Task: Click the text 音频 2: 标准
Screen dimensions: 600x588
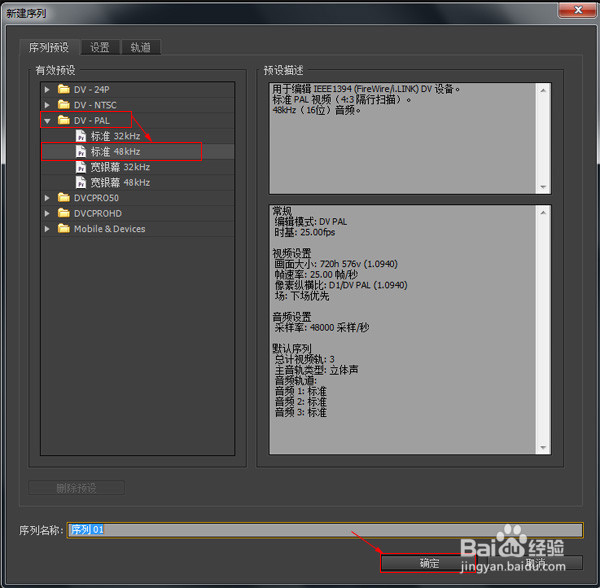Action: pyautogui.click(x=301, y=402)
